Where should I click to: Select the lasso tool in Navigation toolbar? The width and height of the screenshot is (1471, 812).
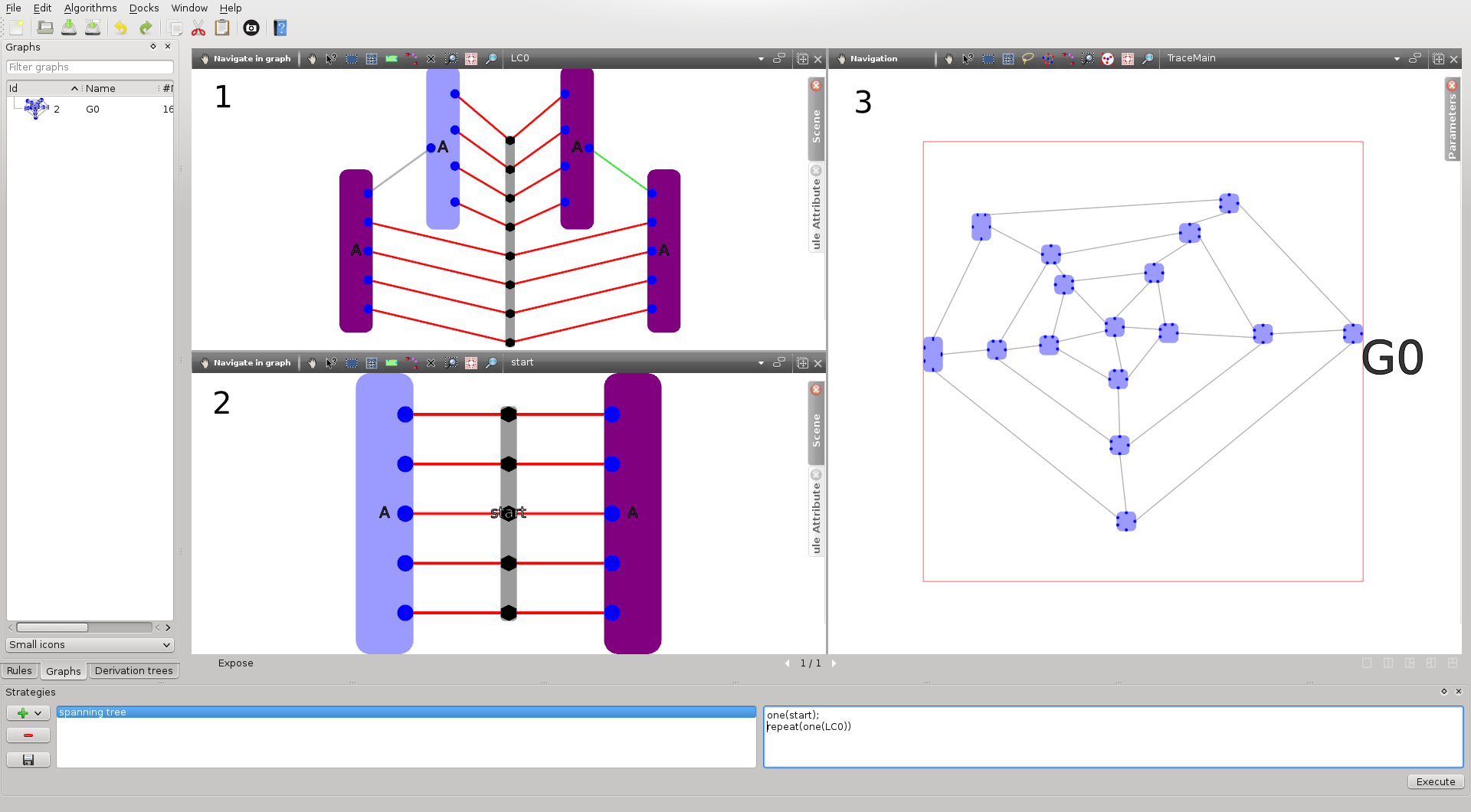1028,59
